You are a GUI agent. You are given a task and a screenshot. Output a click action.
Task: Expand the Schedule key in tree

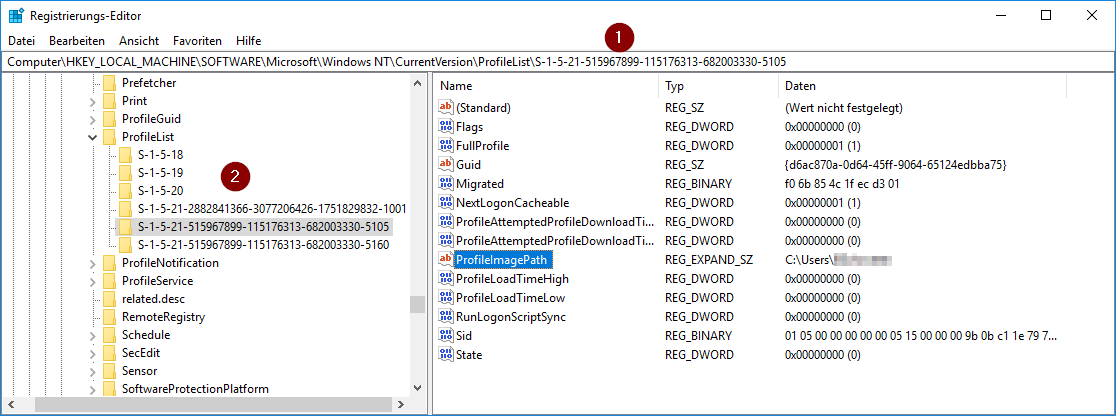coord(93,335)
